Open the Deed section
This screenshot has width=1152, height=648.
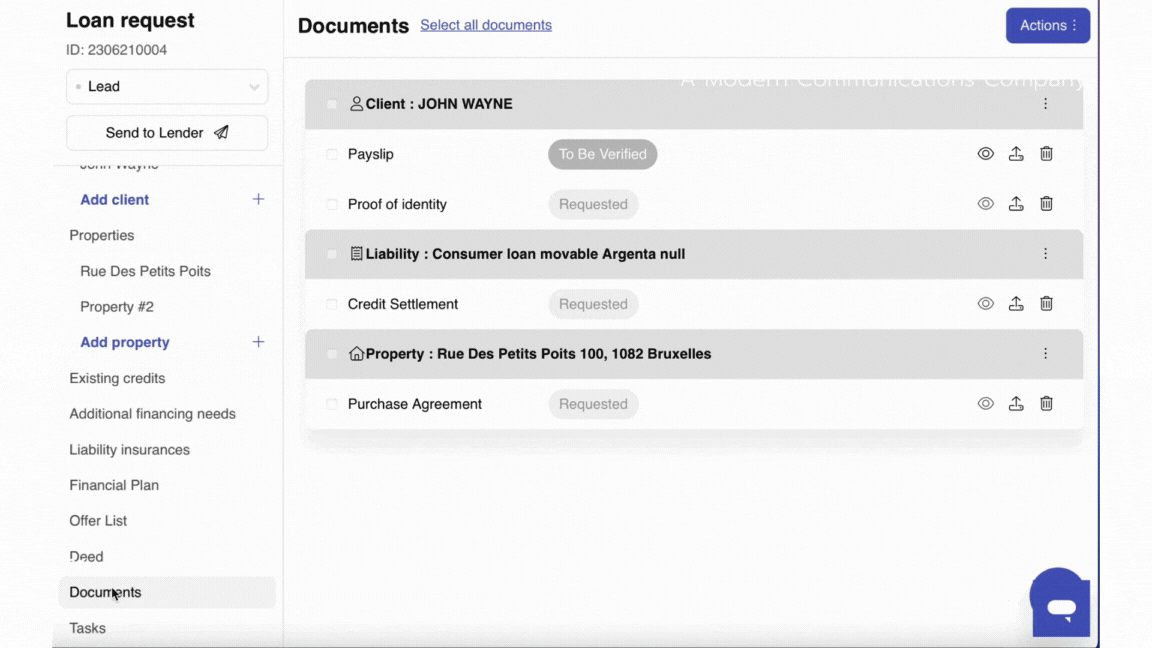point(86,556)
